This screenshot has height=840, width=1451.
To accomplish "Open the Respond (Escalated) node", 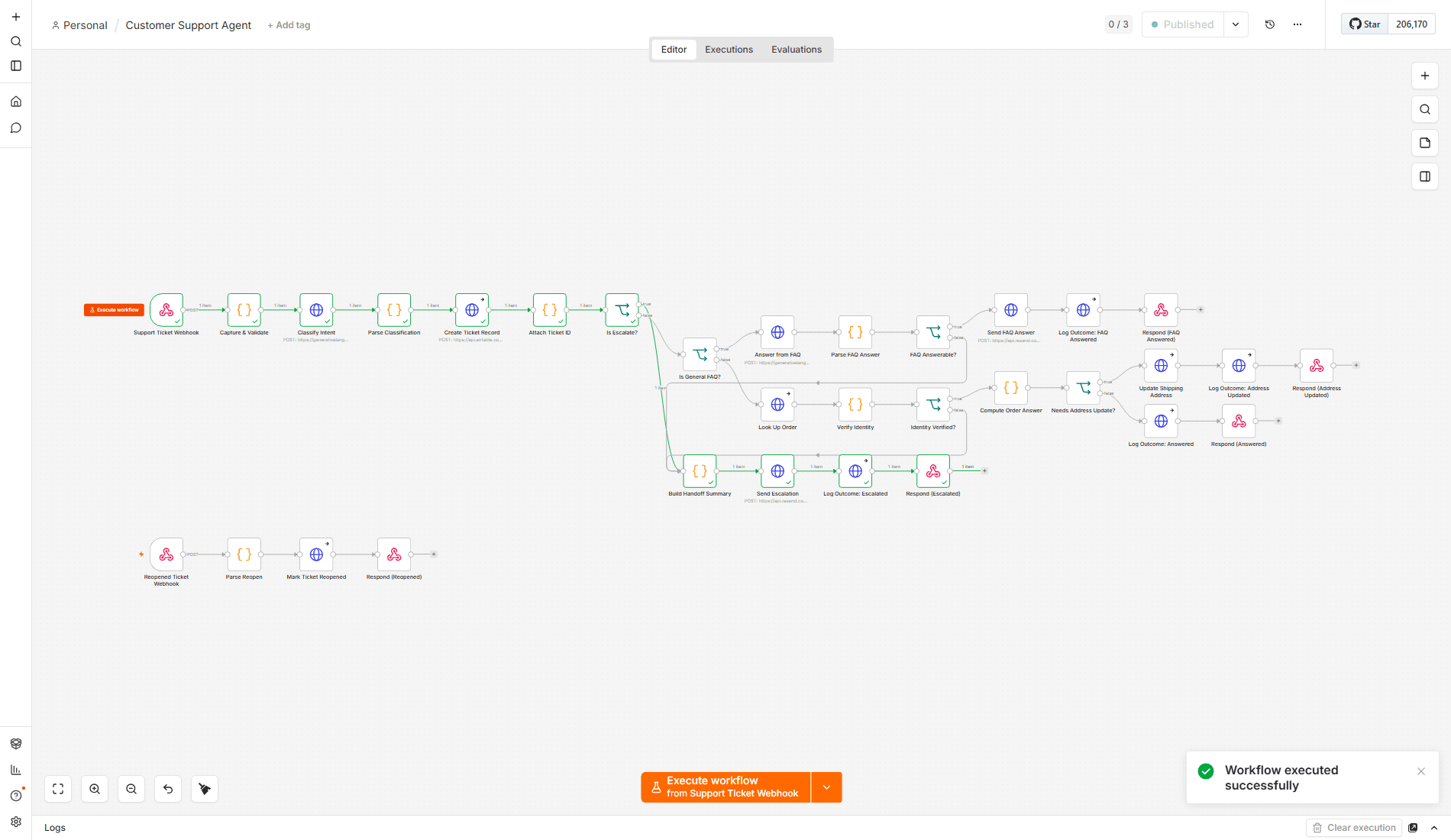I will 933,471.
